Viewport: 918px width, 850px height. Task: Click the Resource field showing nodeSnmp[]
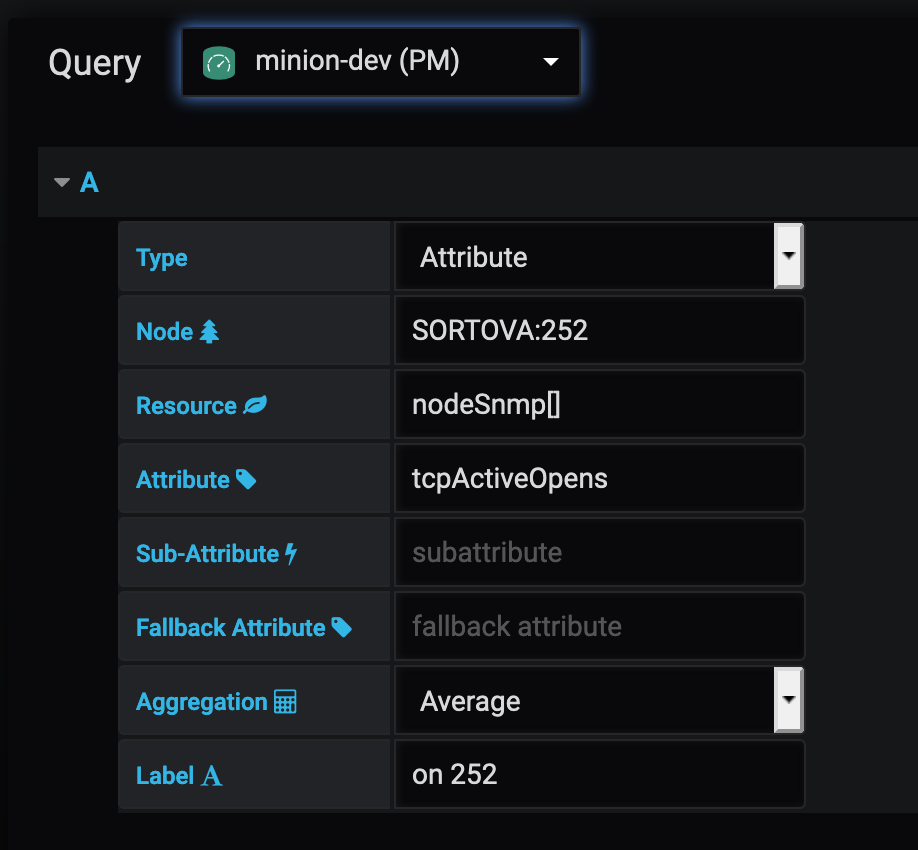[x=600, y=404]
